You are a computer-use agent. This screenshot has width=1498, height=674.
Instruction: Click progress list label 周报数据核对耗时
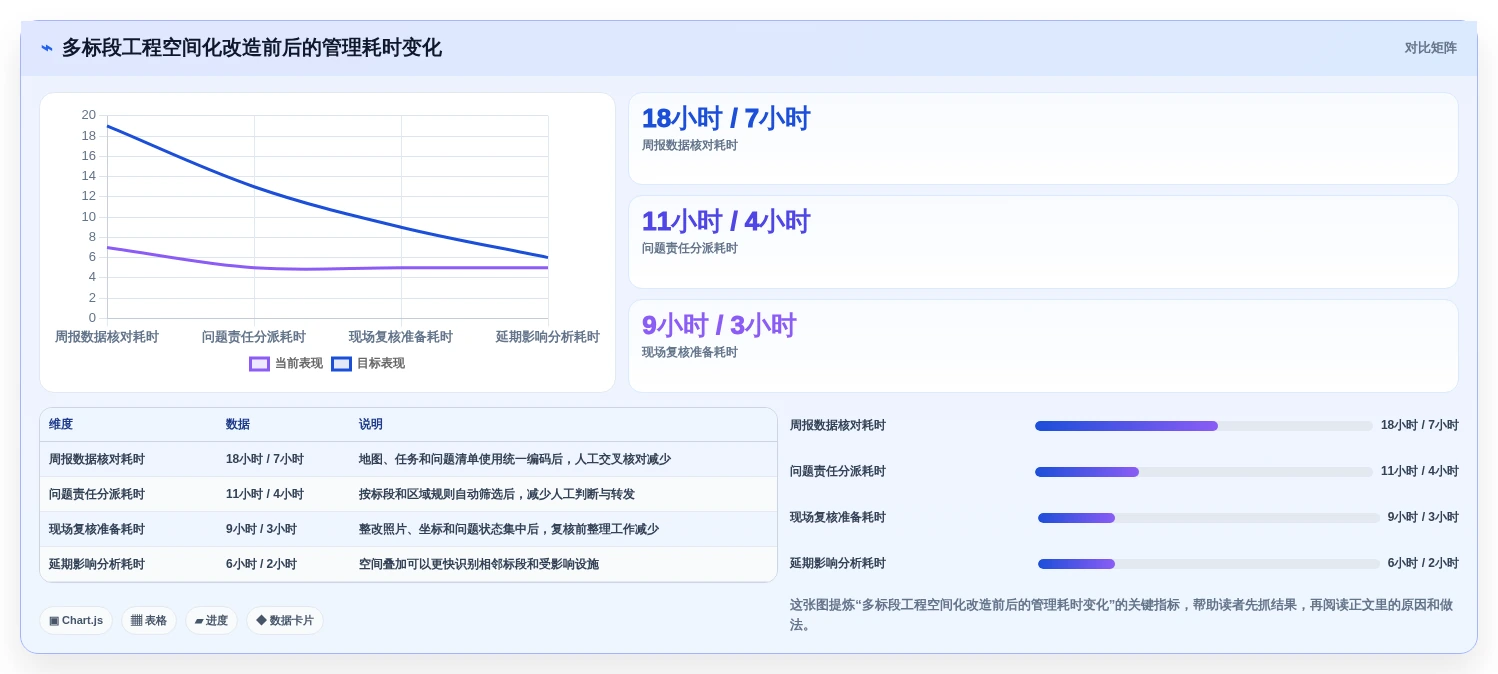pyautogui.click(x=838, y=426)
